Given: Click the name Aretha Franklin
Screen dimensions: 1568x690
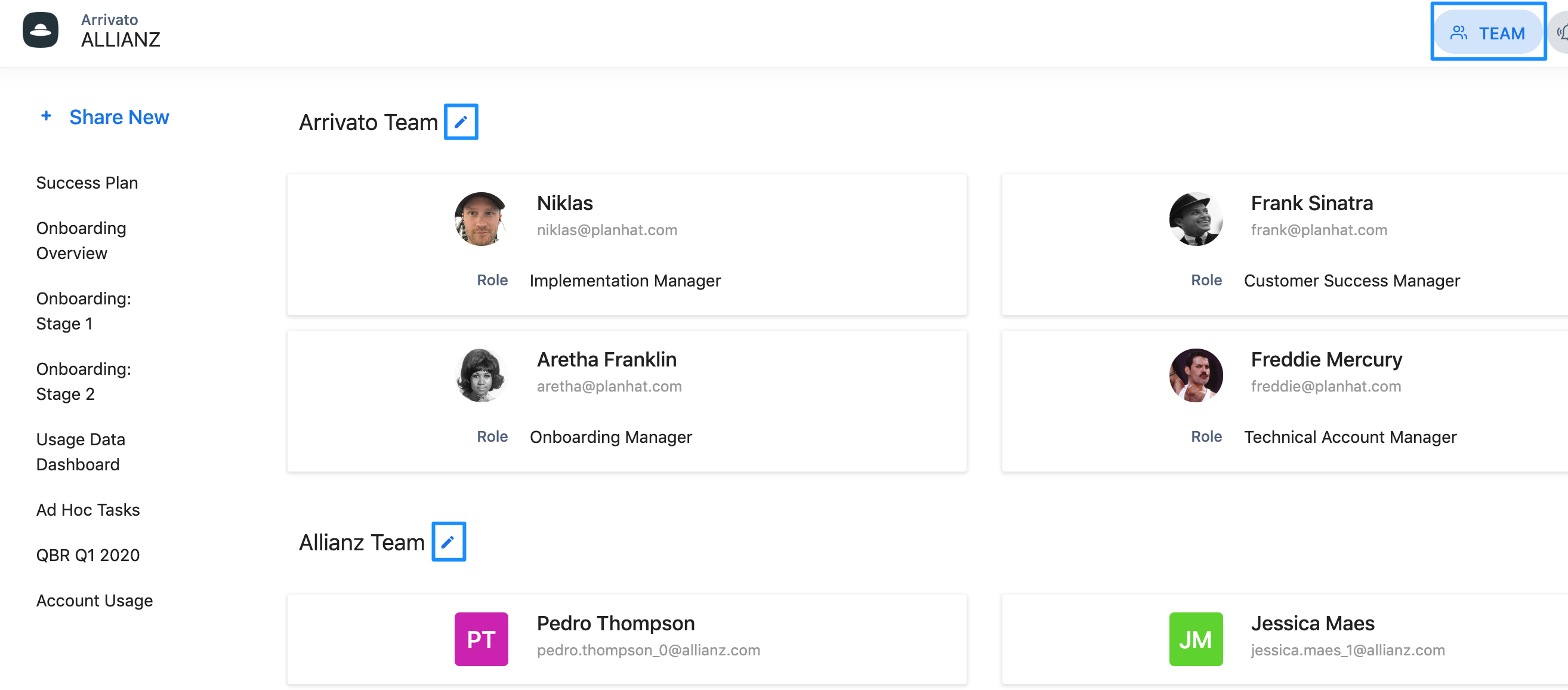Looking at the screenshot, I should [x=606, y=359].
